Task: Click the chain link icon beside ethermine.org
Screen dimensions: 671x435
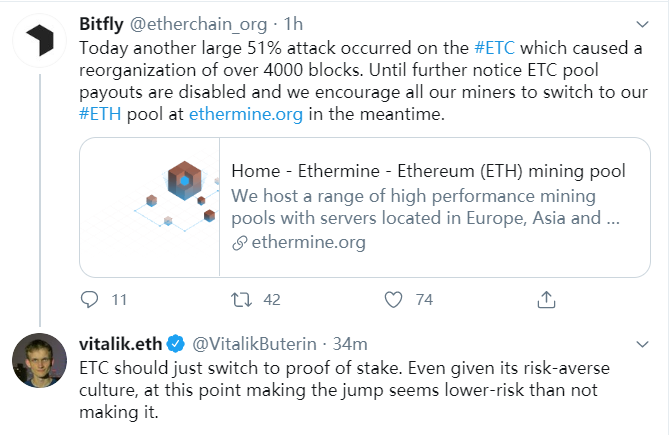Action: pos(240,243)
